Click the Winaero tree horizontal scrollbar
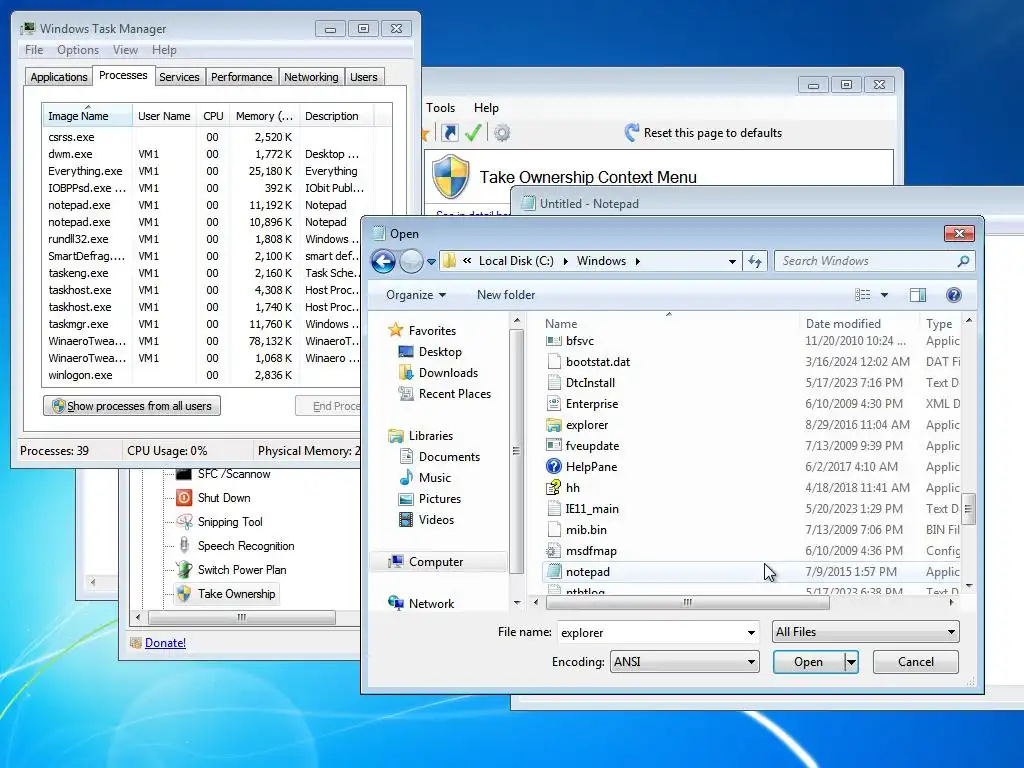 242,617
